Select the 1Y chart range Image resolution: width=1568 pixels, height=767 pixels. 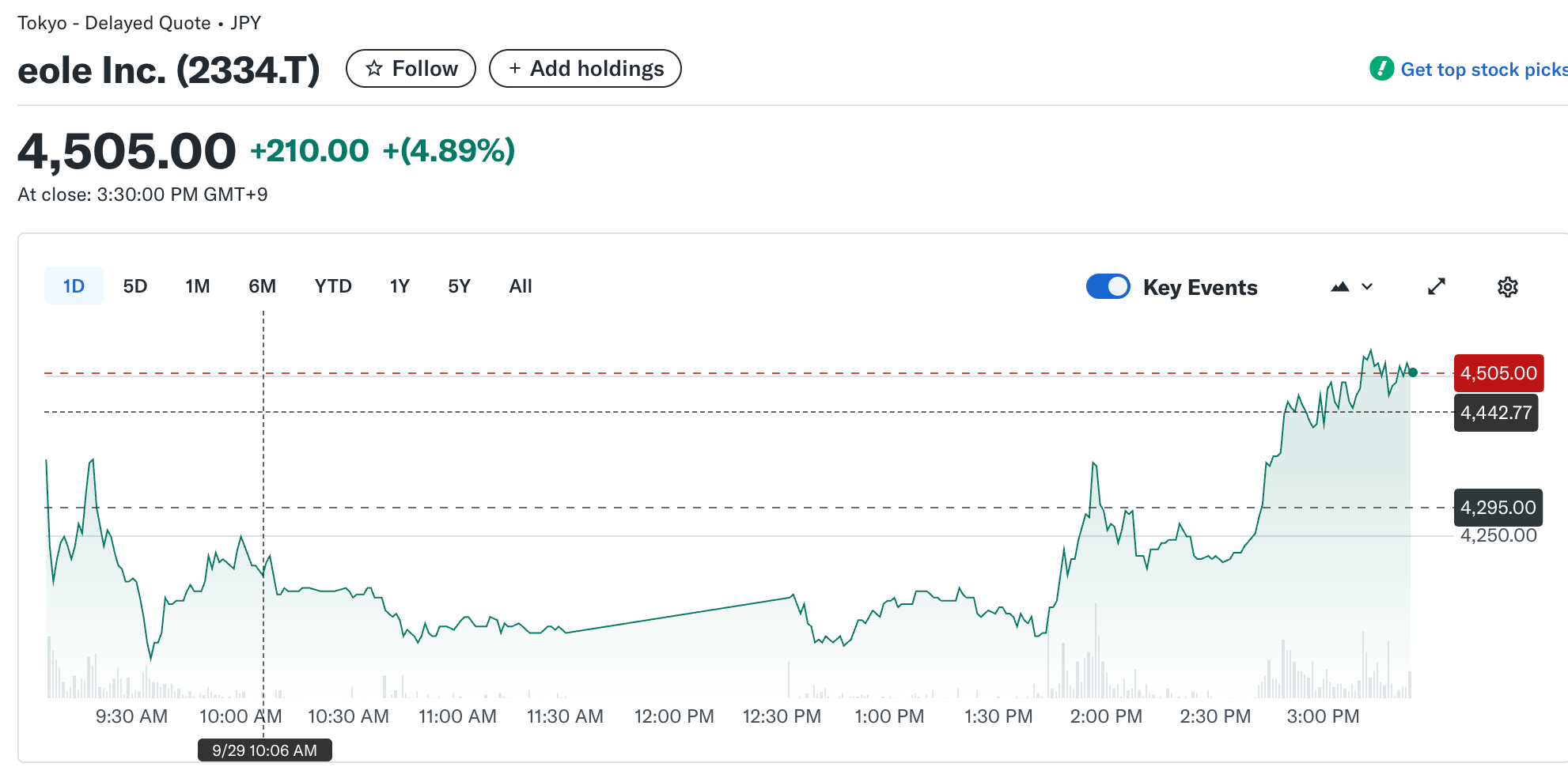coord(400,286)
